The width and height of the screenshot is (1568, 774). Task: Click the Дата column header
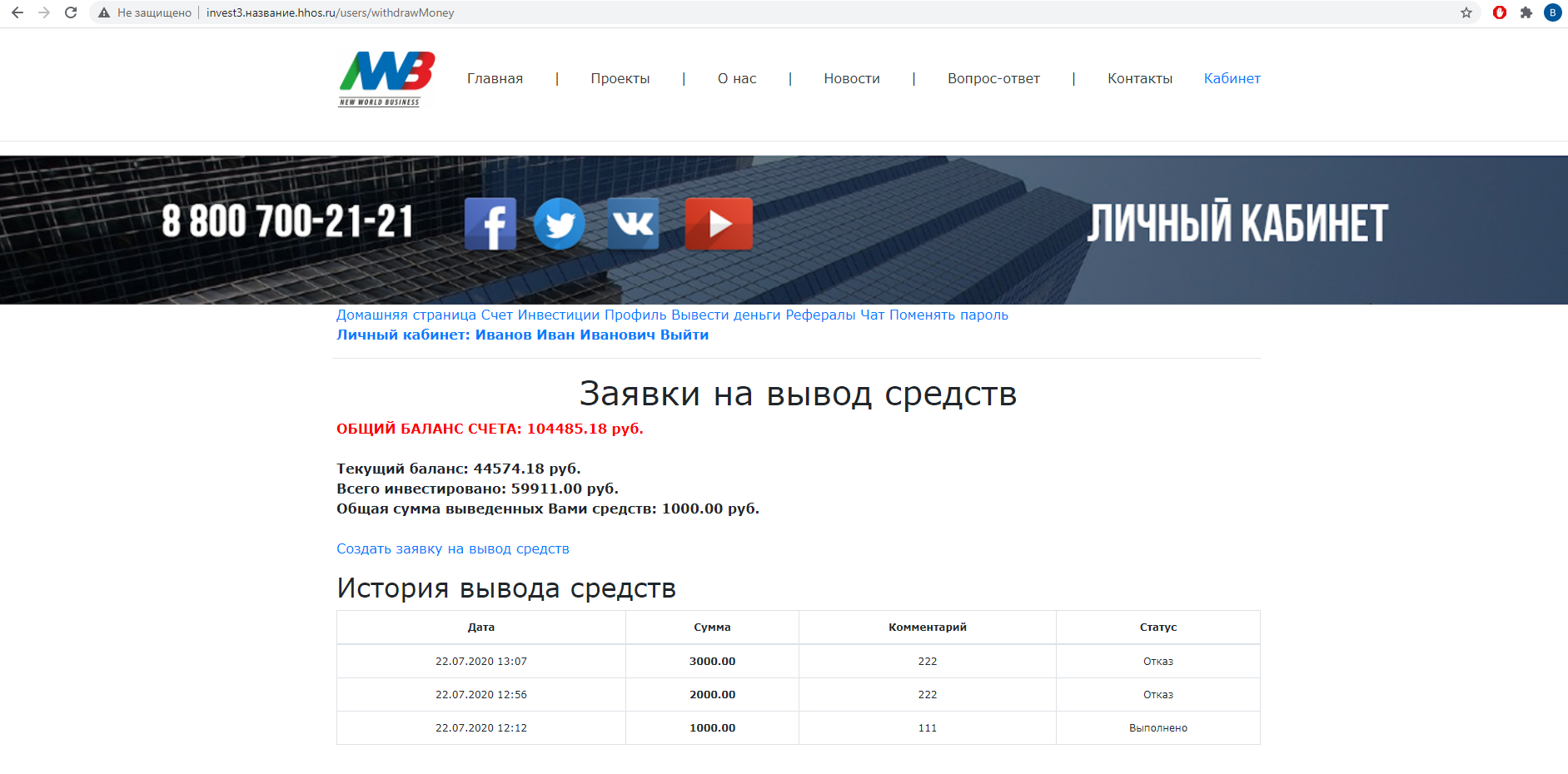point(481,628)
